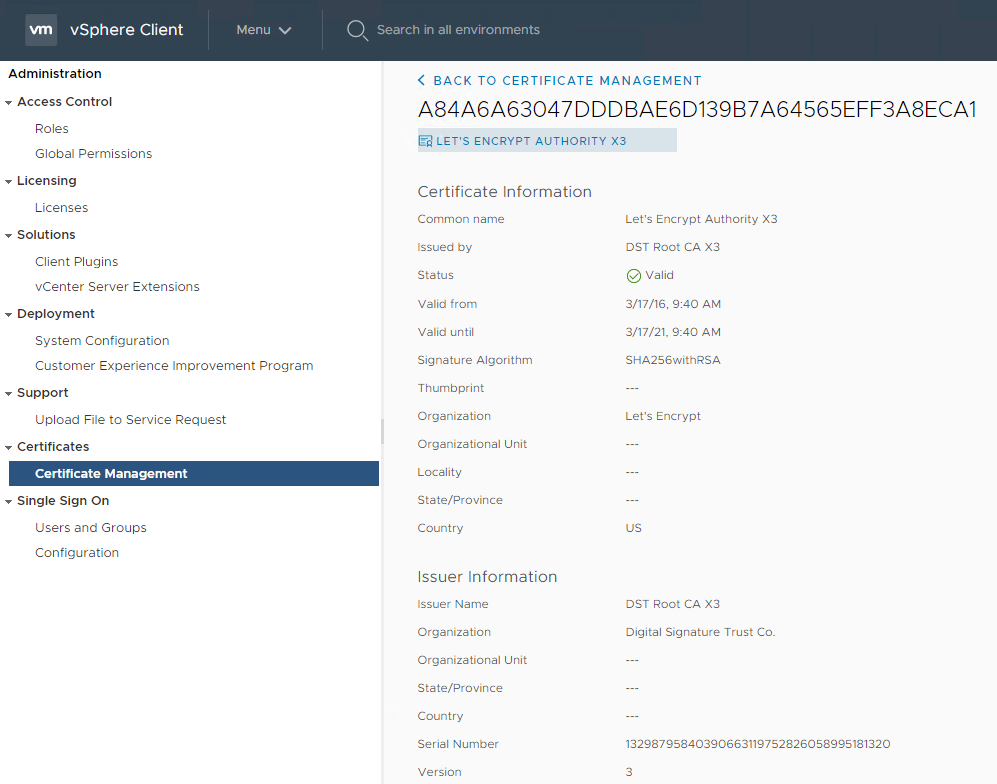Click Digital Signature Trust Co. organization value
Image resolution: width=997 pixels, height=784 pixels.
click(x=700, y=632)
